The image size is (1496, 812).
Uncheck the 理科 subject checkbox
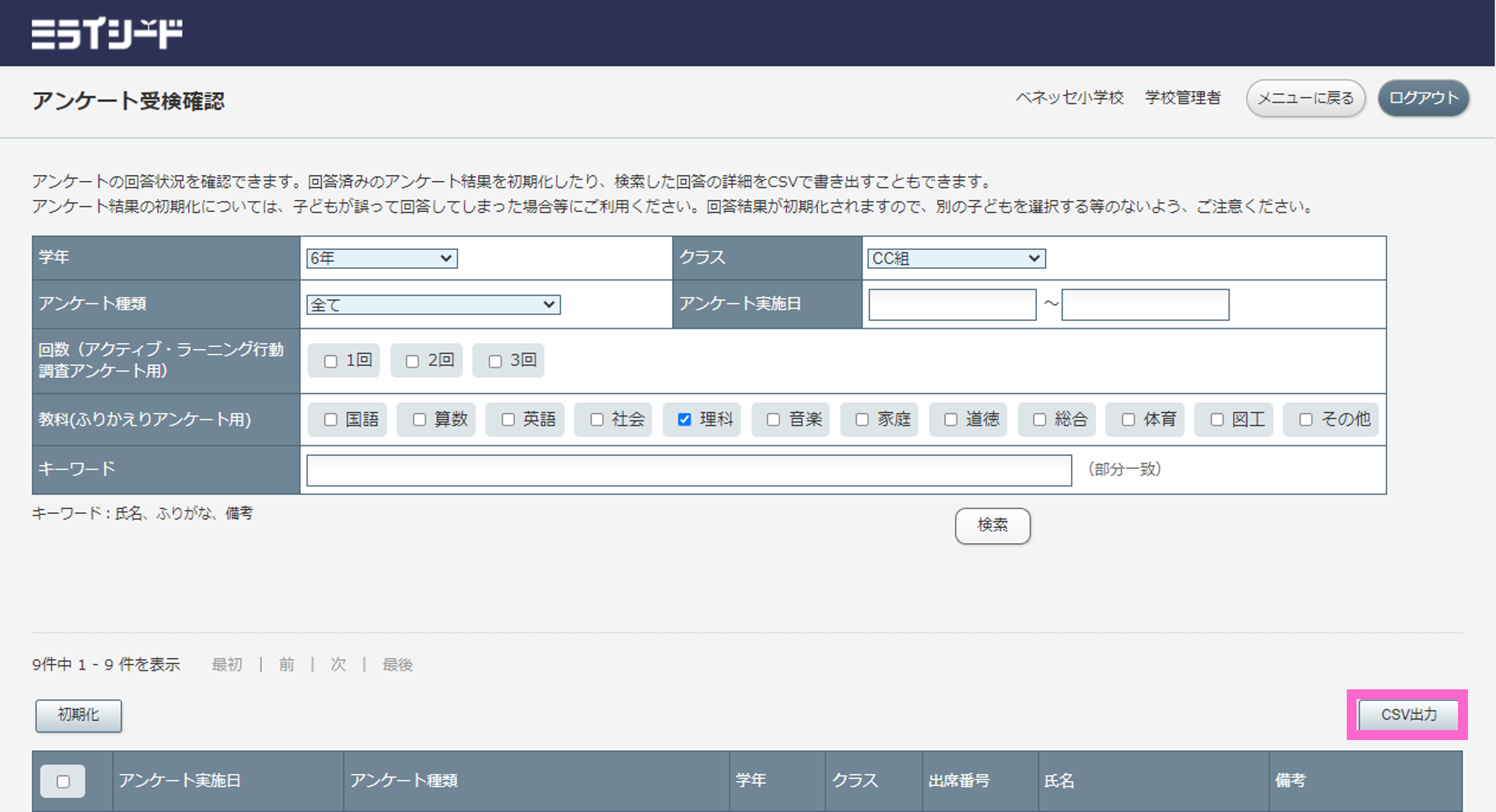[685, 420]
